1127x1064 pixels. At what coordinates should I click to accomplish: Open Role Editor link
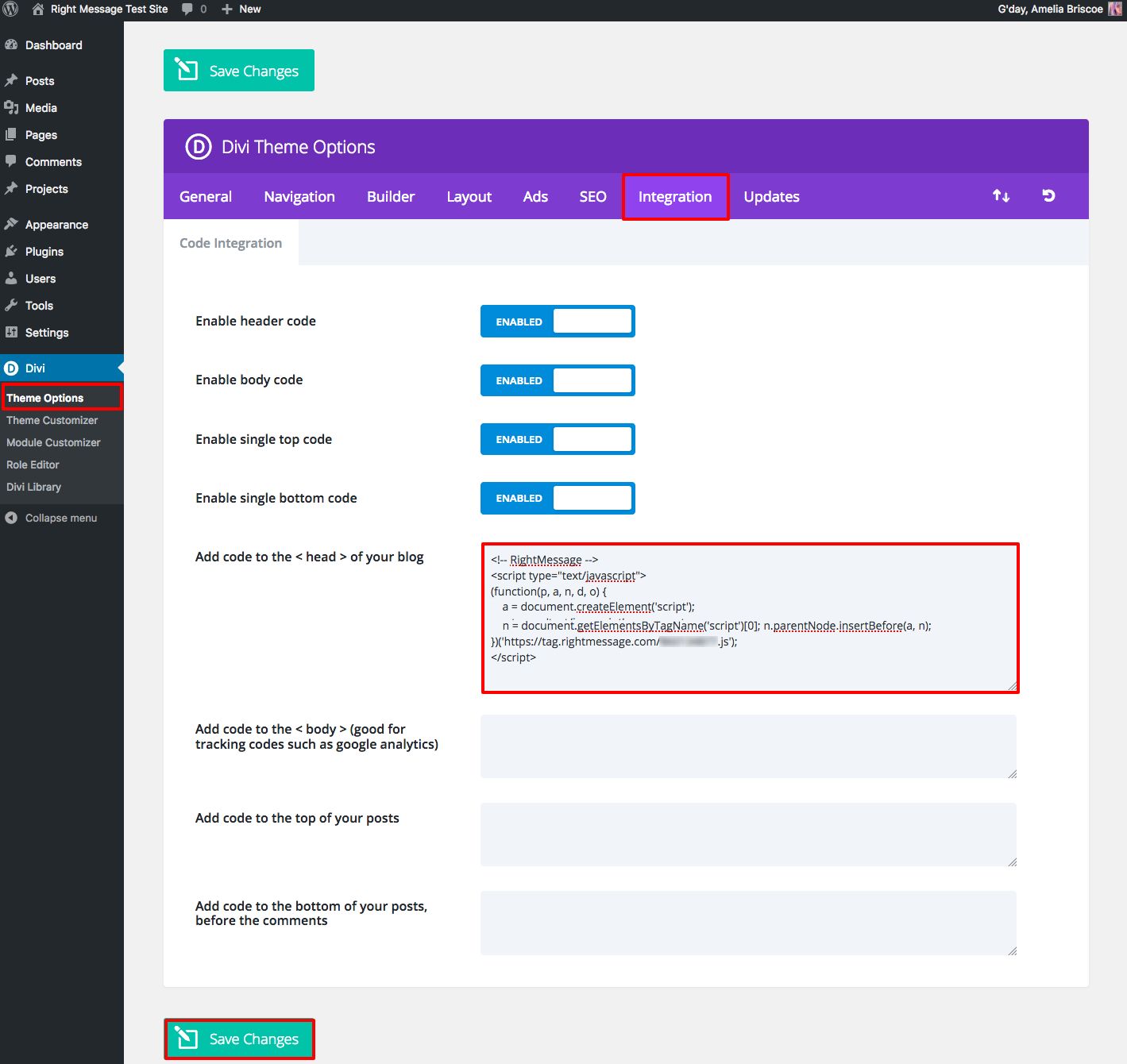pyautogui.click(x=33, y=465)
